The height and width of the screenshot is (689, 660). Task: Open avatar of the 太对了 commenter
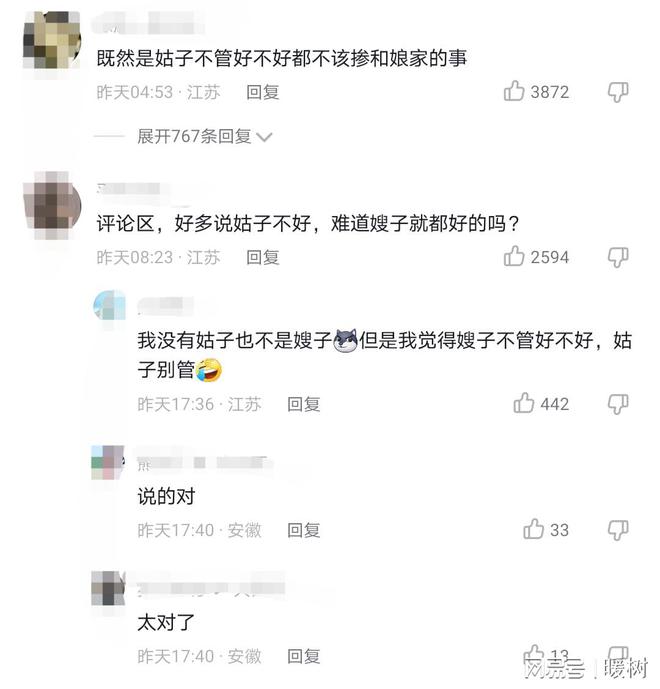pos(108,589)
